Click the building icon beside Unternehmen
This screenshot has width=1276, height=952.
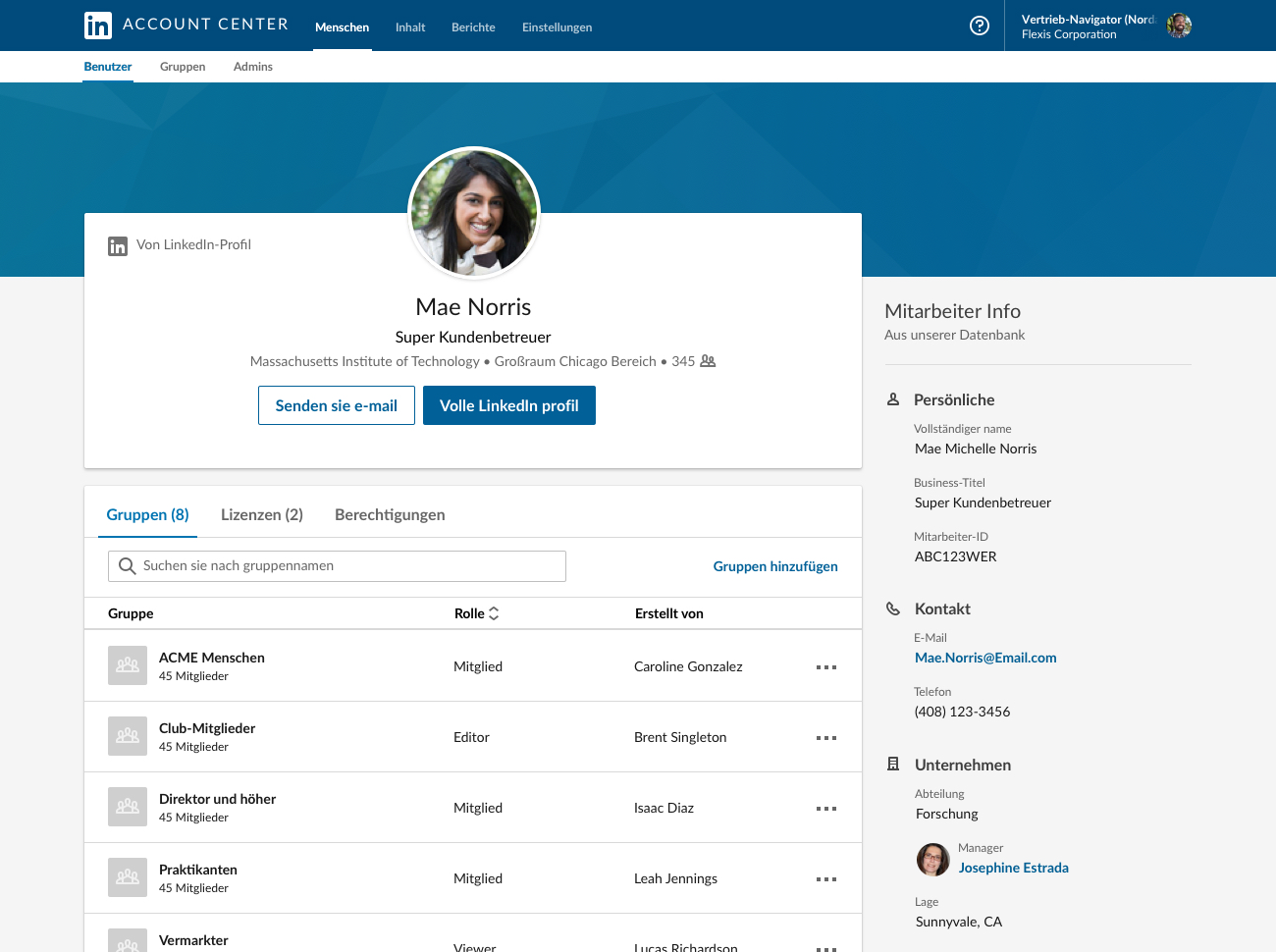[893, 764]
